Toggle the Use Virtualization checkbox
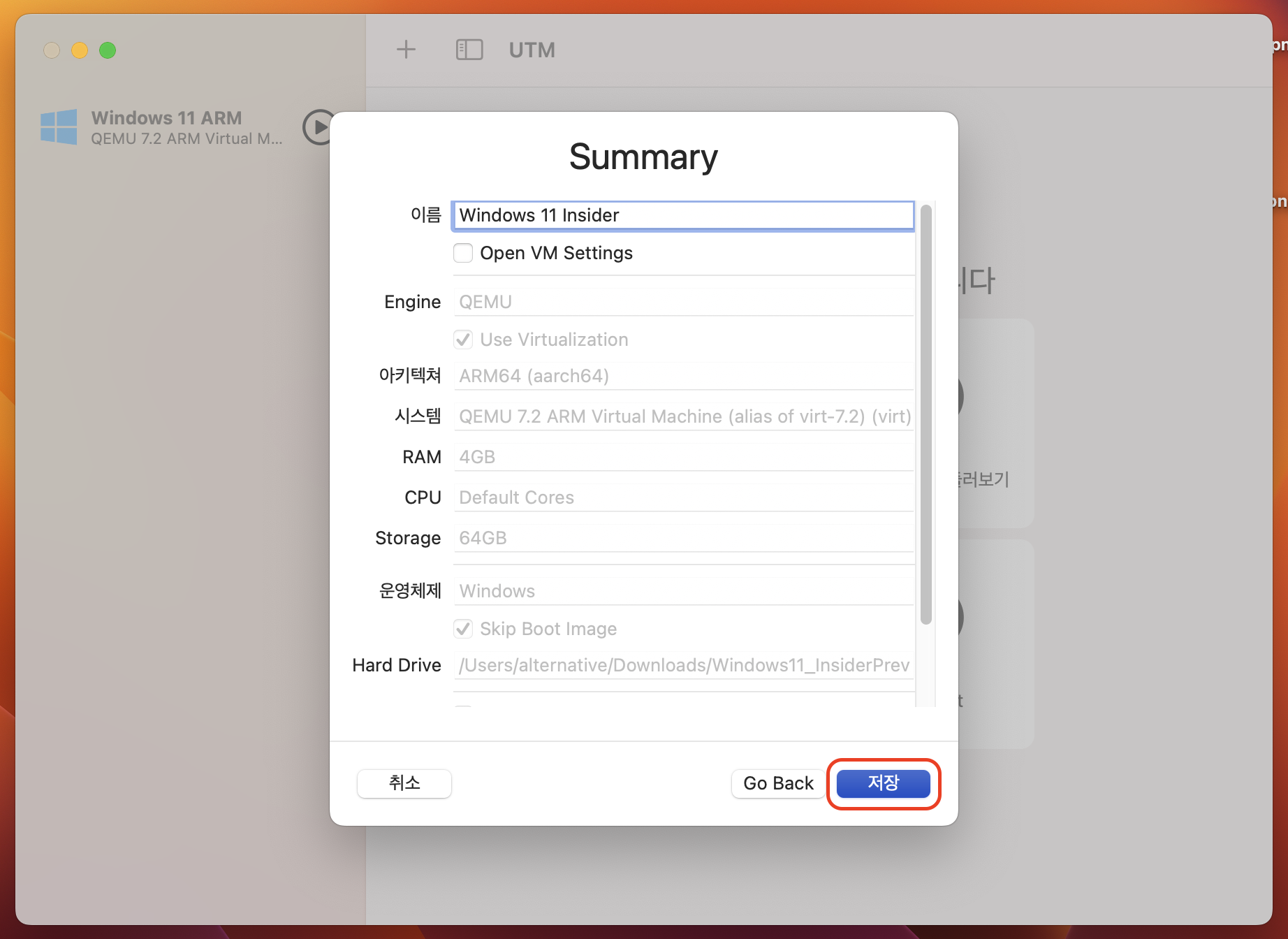 463,340
